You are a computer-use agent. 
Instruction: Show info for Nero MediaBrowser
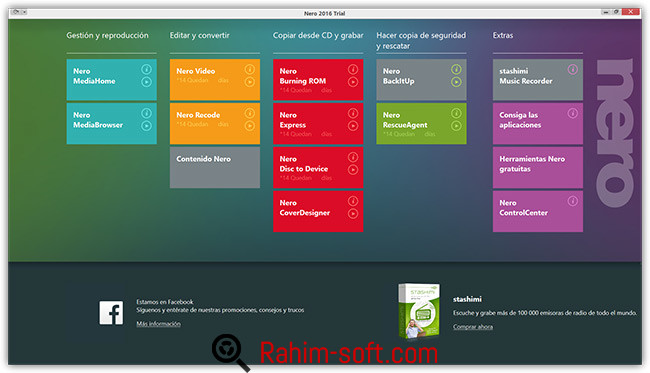coord(146,113)
